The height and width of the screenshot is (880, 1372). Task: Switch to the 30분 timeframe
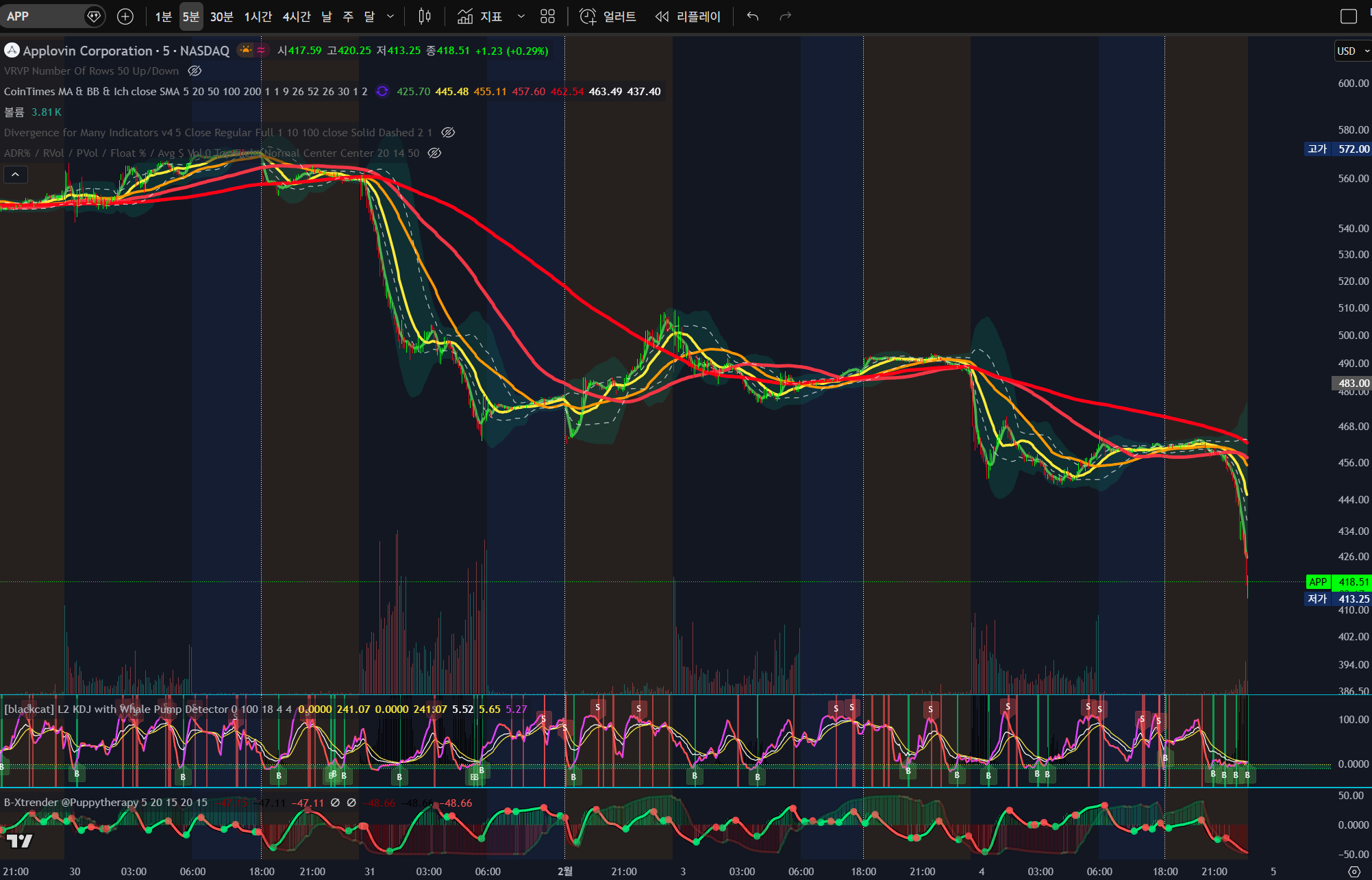click(x=221, y=16)
